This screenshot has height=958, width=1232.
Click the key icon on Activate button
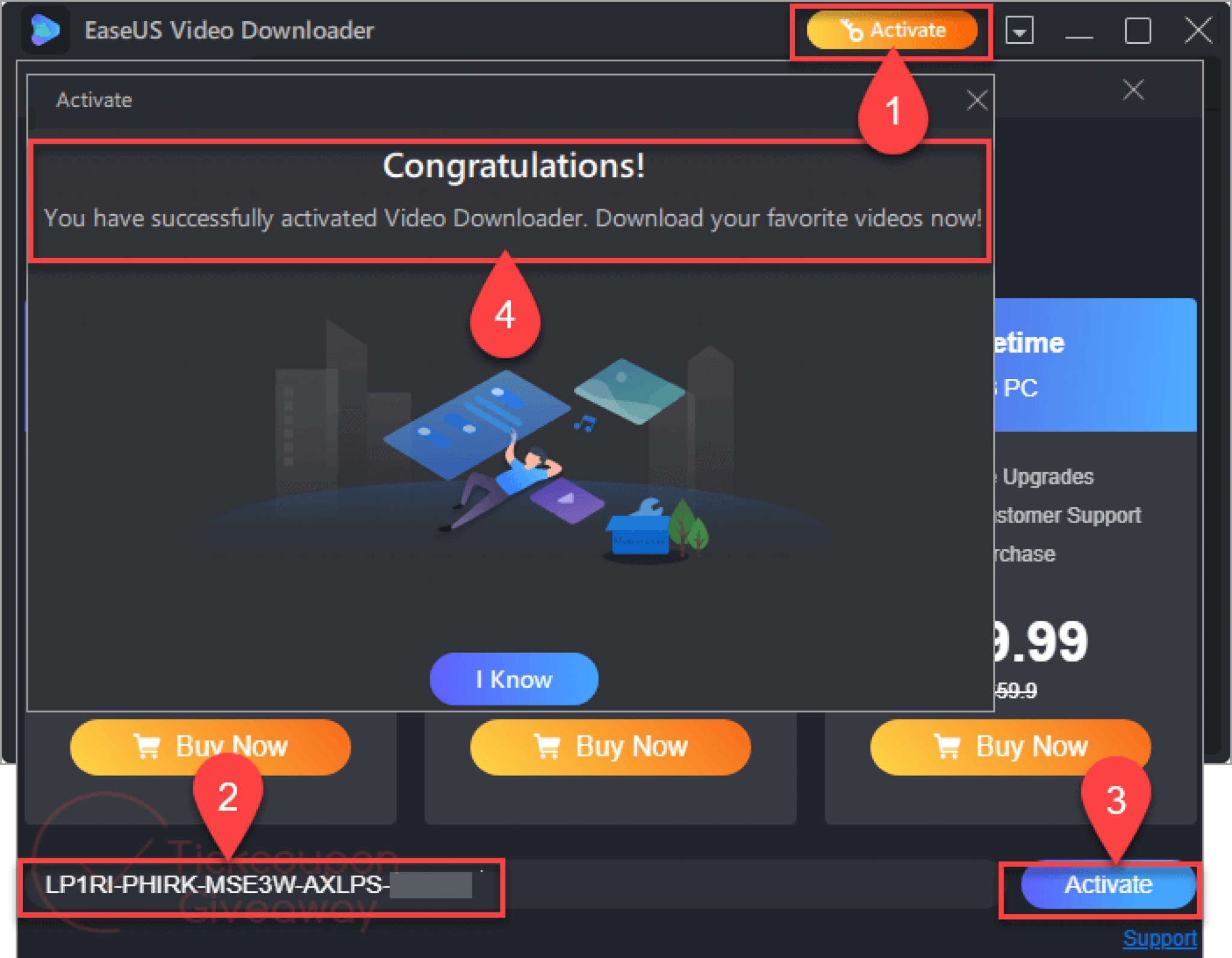851,30
